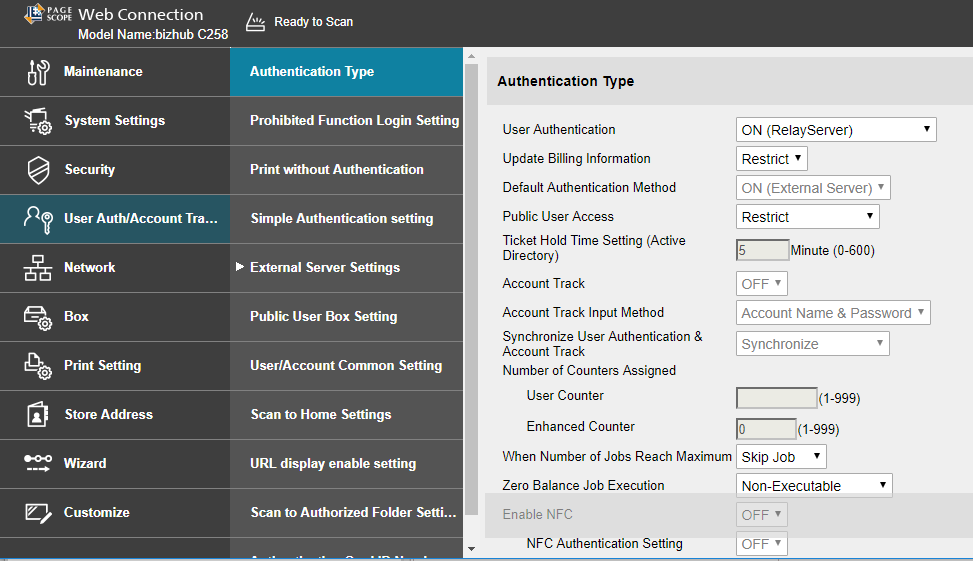
Task: Click the Store Address book icon
Action: point(38,415)
